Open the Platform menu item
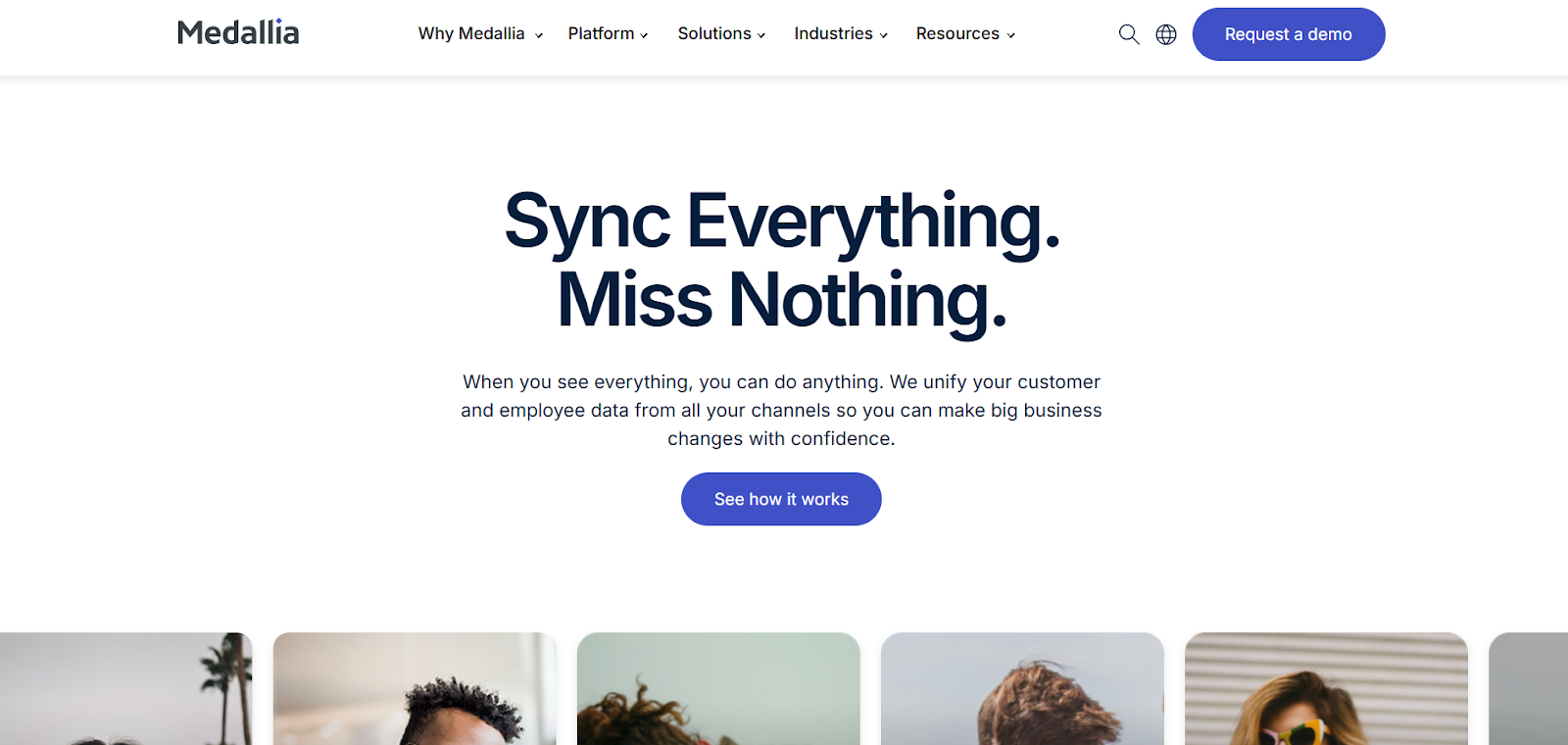This screenshot has width=1568, height=745. pyautogui.click(x=601, y=33)
